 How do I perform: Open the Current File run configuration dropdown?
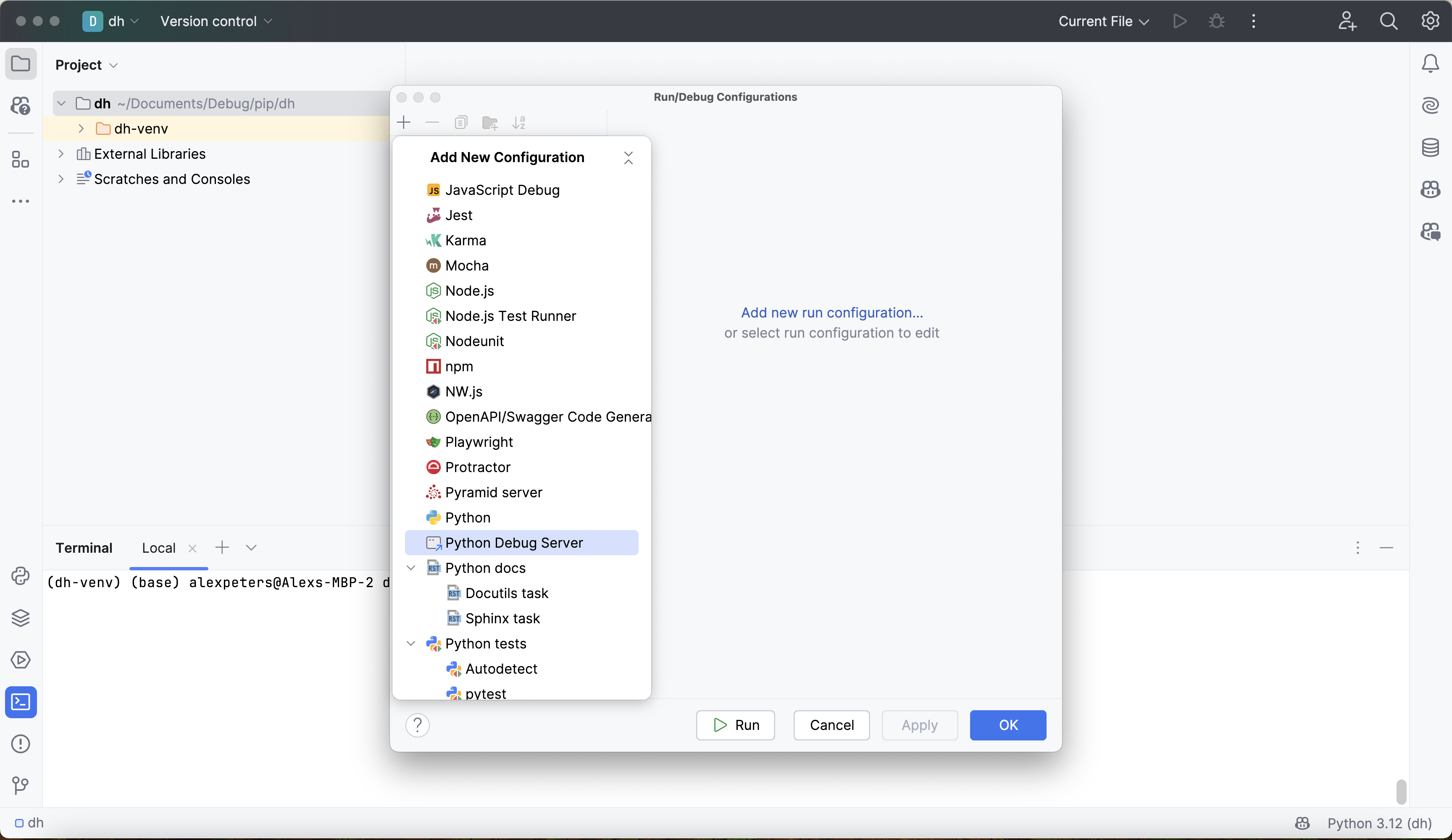[1103, 21]
